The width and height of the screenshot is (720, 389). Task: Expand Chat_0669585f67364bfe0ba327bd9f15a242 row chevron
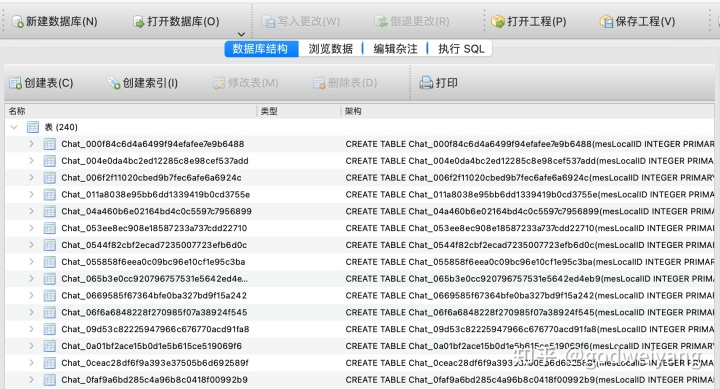click(31, 295)
